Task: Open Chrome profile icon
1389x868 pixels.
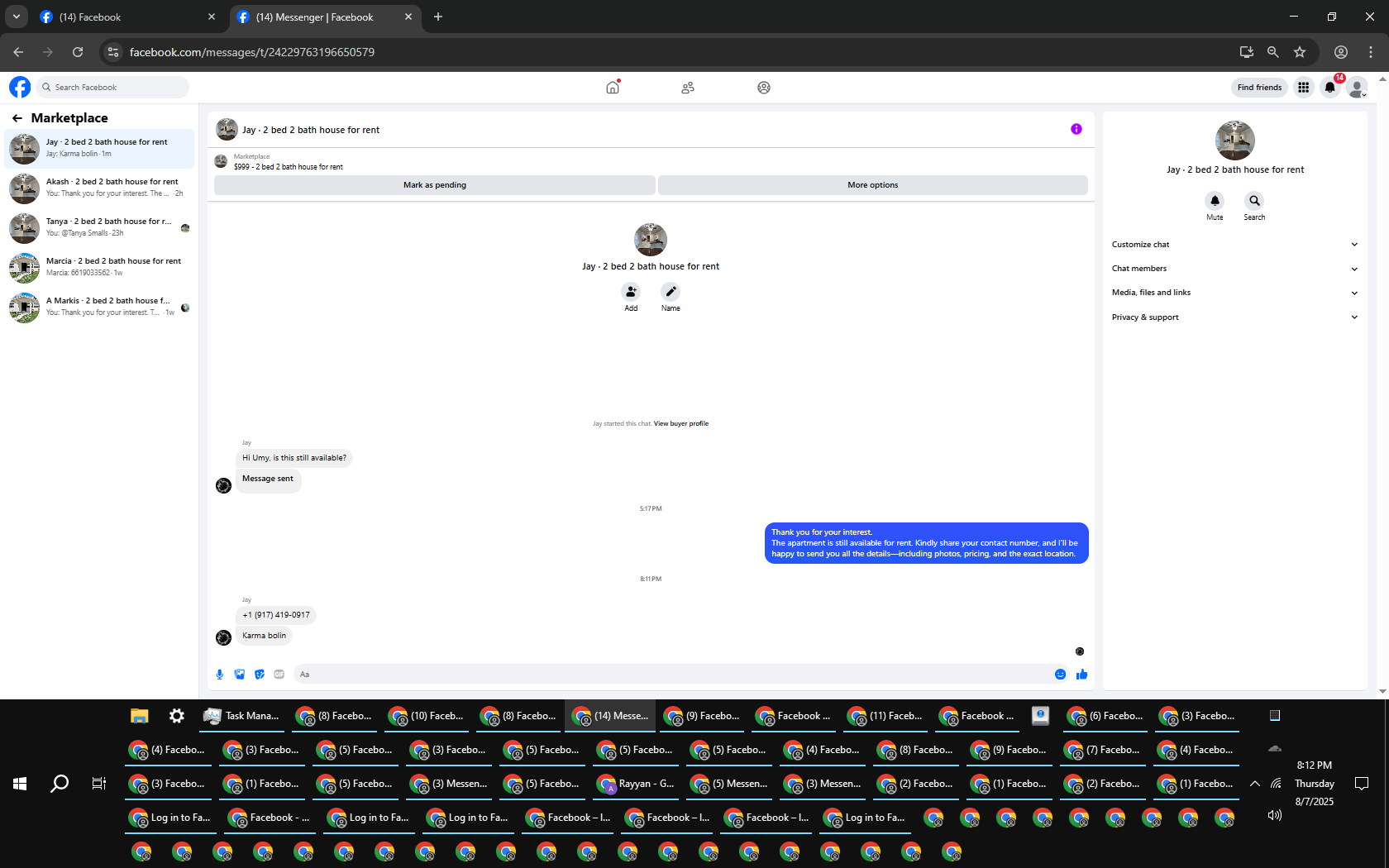Action: click(x=1341, y=52)
